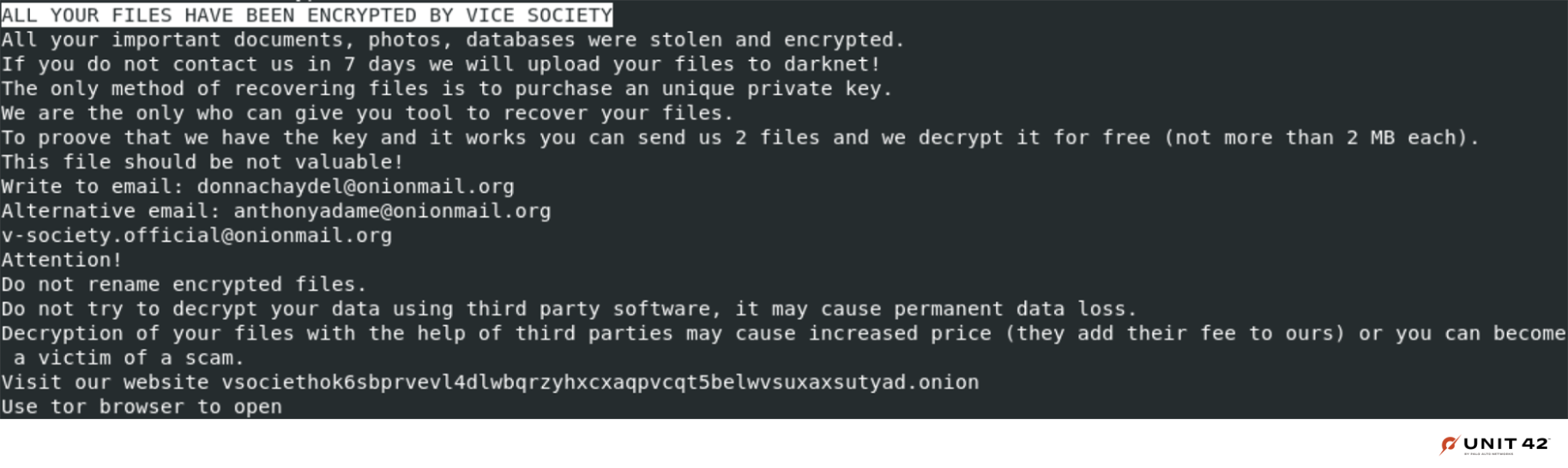Click the 'Use tor browser to open' line
The width and height of the screenshot is (1568, 468).
tap(142, 407)
